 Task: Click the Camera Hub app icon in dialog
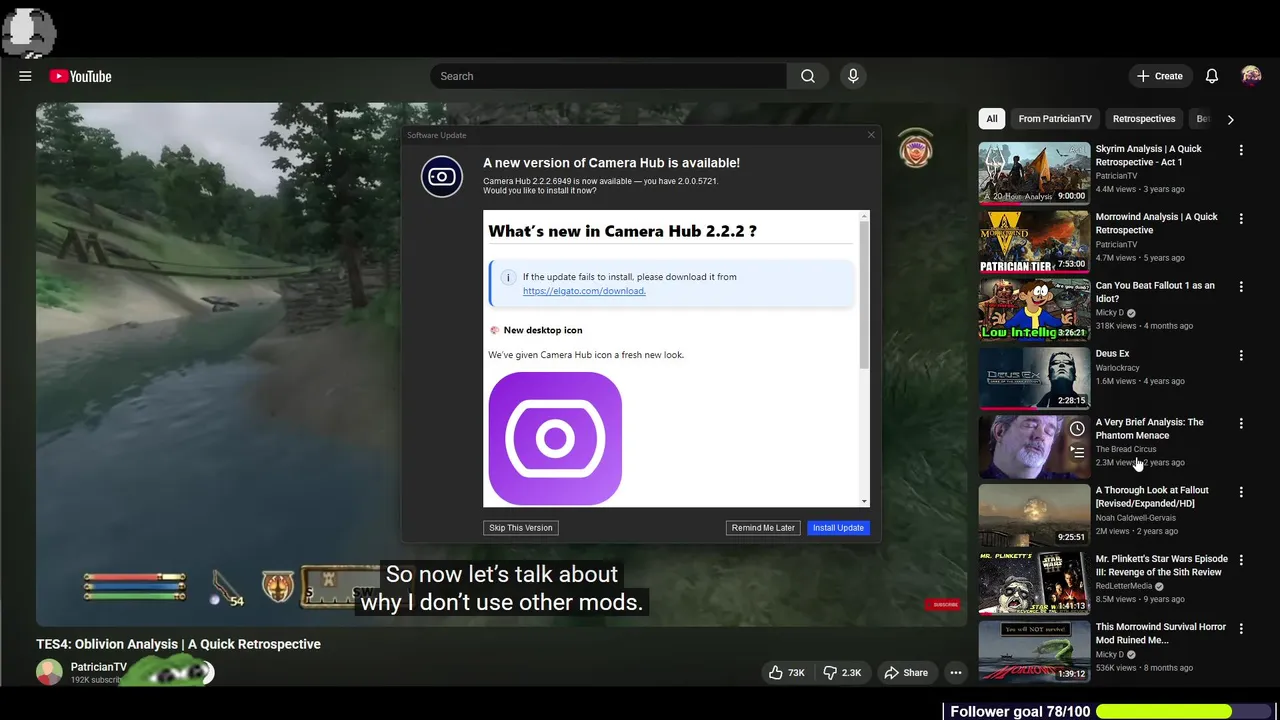click(x=442, y=177)
